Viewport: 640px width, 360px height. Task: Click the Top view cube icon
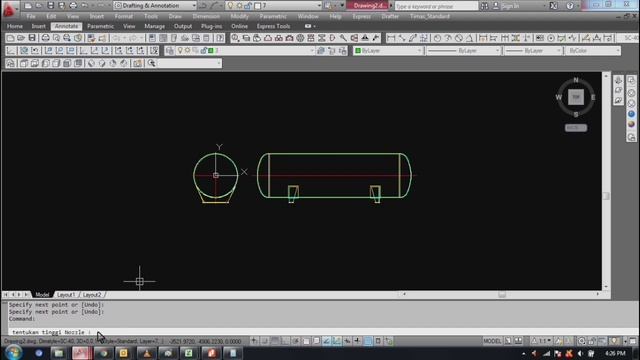click(24, 63)
